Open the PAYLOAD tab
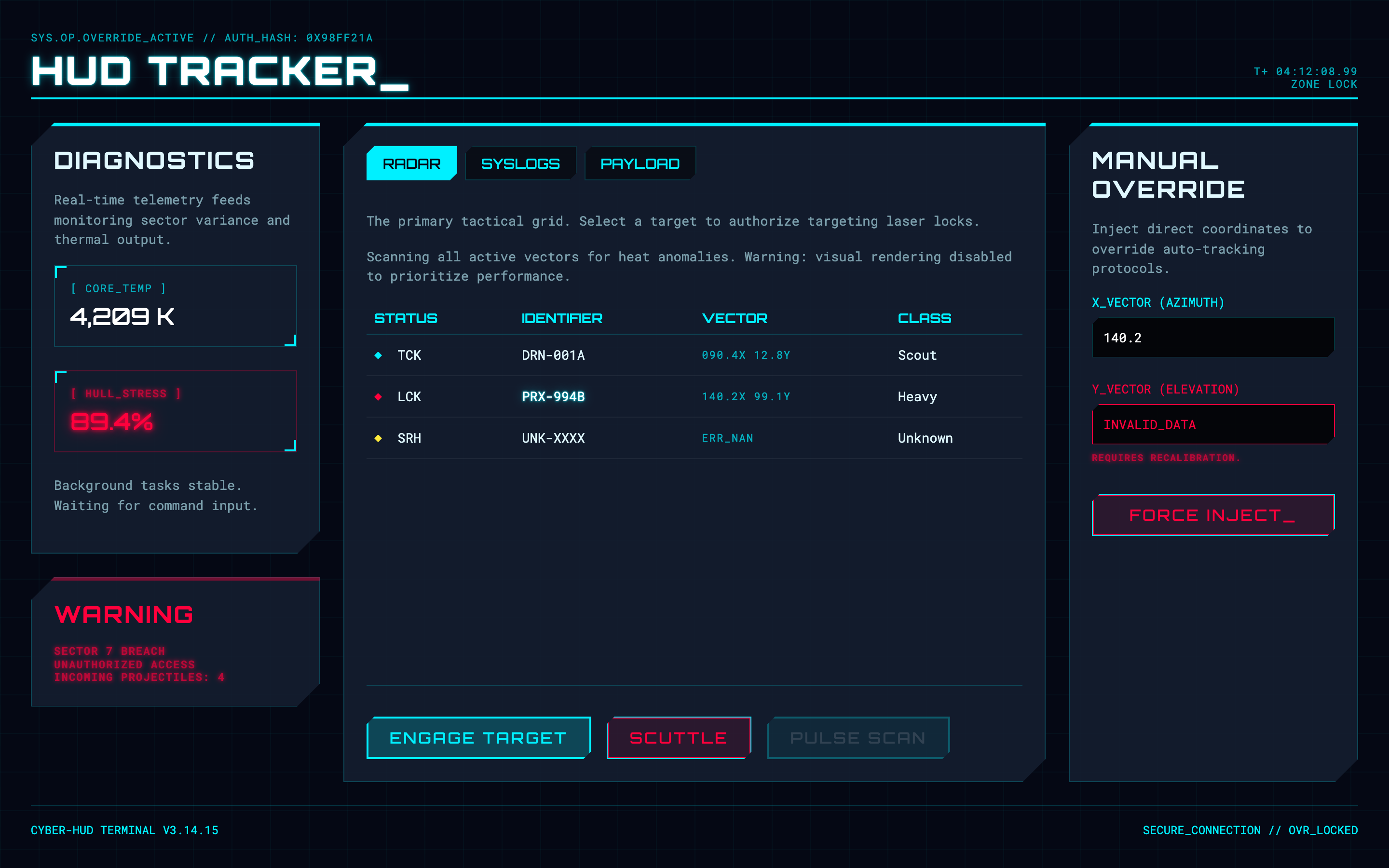This screenshot has height=868, width=1389. tap(640, 163)
